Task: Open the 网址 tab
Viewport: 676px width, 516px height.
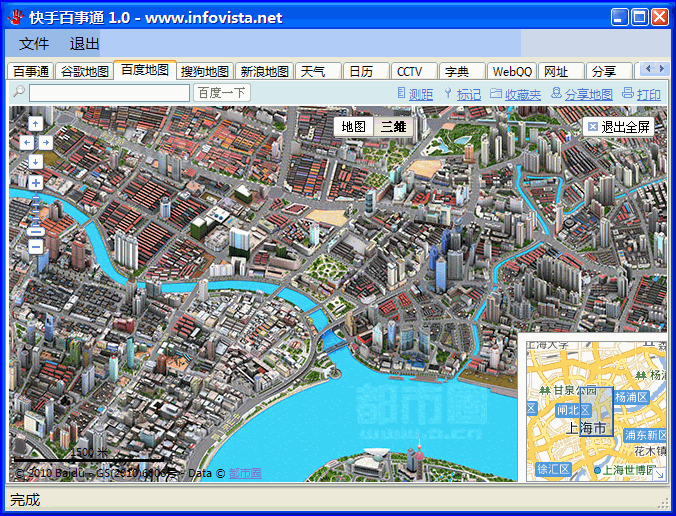Action: pyautogui.click(x=561, y=71)
